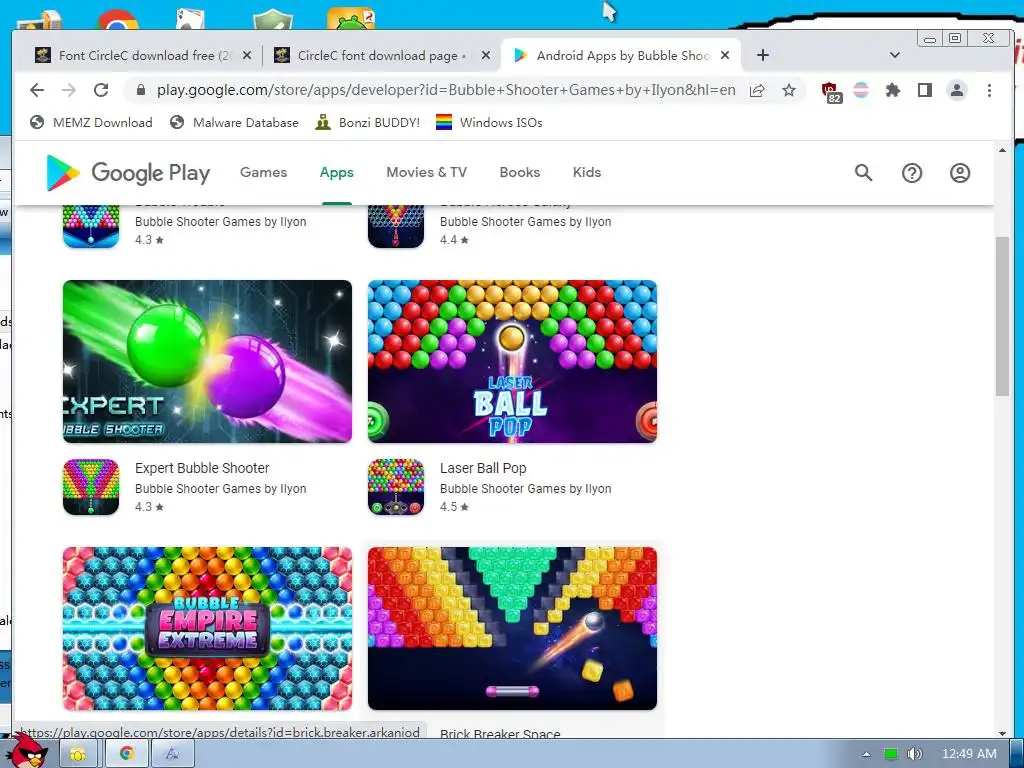The height and width of the screenshot is (768, 1024).
Task: Open Google Play account icon
Action: [959, 172]
